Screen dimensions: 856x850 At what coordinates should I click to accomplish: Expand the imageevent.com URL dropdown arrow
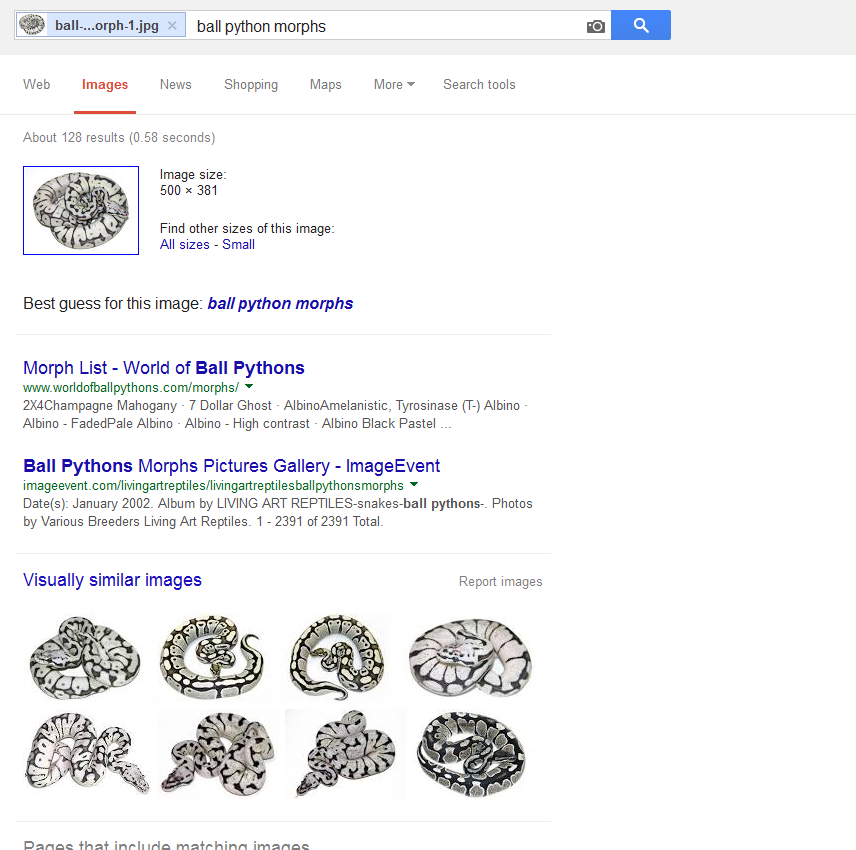coord(414,484)
